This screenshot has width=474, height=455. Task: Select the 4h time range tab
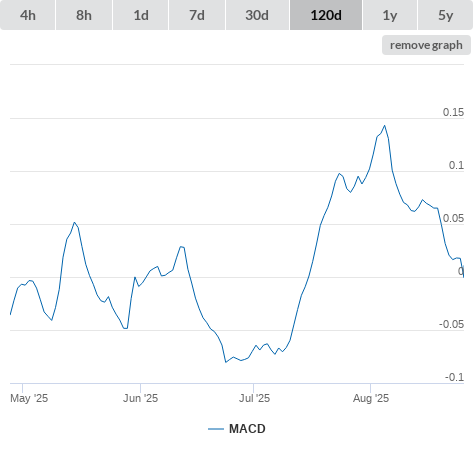click(x=28, y=15)
